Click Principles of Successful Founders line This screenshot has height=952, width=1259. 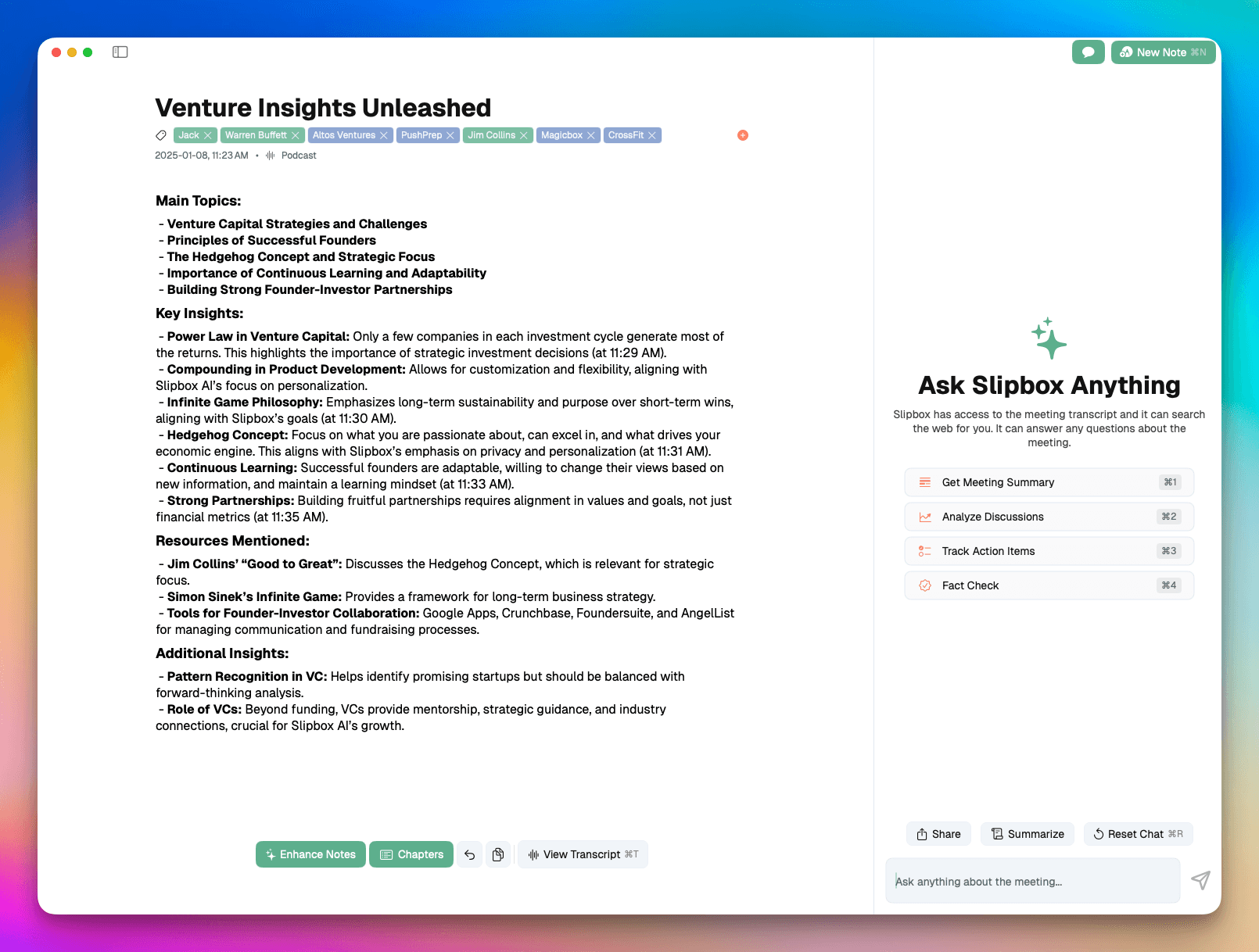pyautogui.click(x=271, y=240)
